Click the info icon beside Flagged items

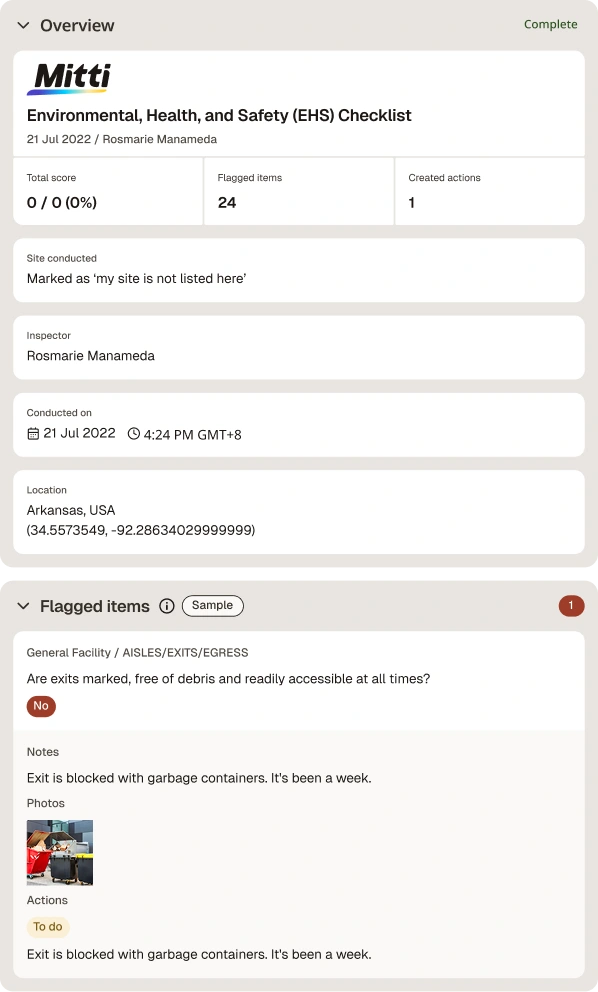click(x=166, y=606)
